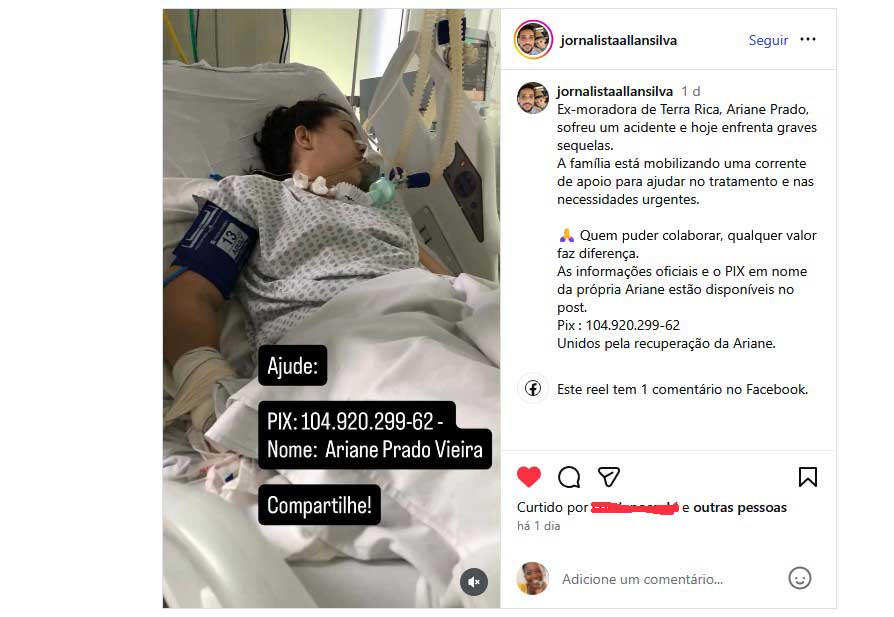
Task: Save post with bookmark icon
Action: [x=807, y=477]
